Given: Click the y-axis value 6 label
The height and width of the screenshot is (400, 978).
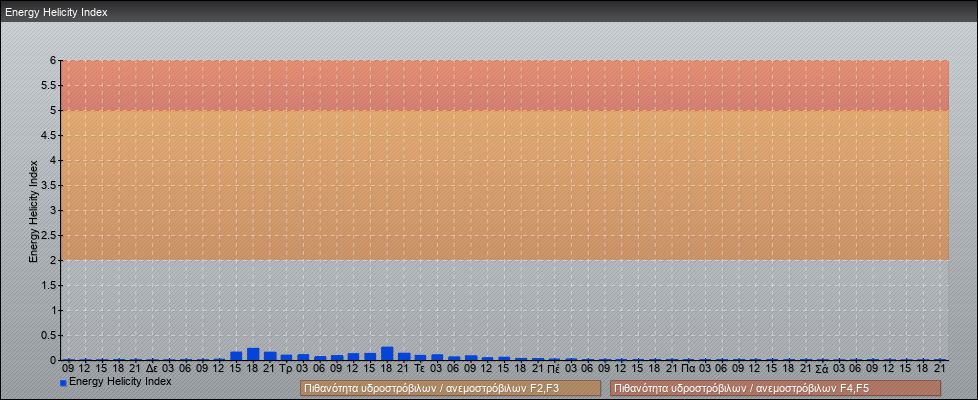Looking at the screenshot, I should 55,60.
